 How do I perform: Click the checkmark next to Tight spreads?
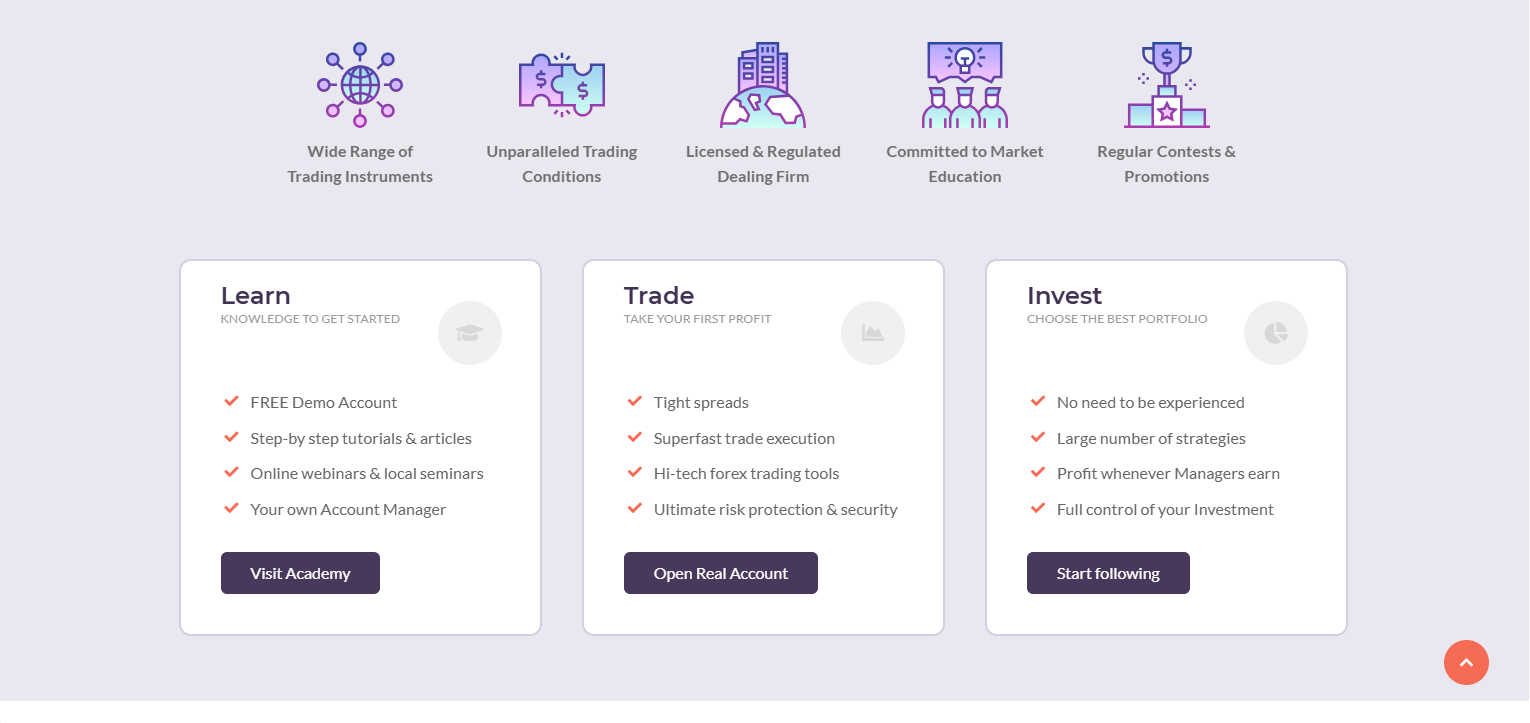[x=634, y=401]
